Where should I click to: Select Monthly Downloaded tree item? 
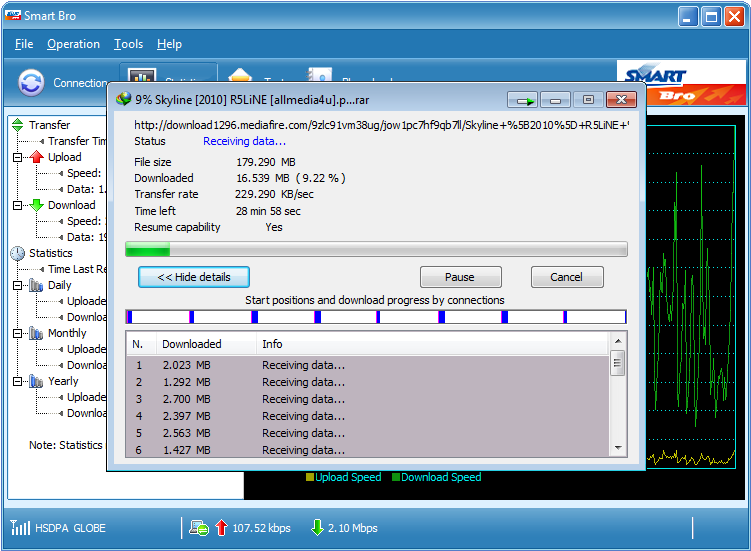[x=86, y=365]
